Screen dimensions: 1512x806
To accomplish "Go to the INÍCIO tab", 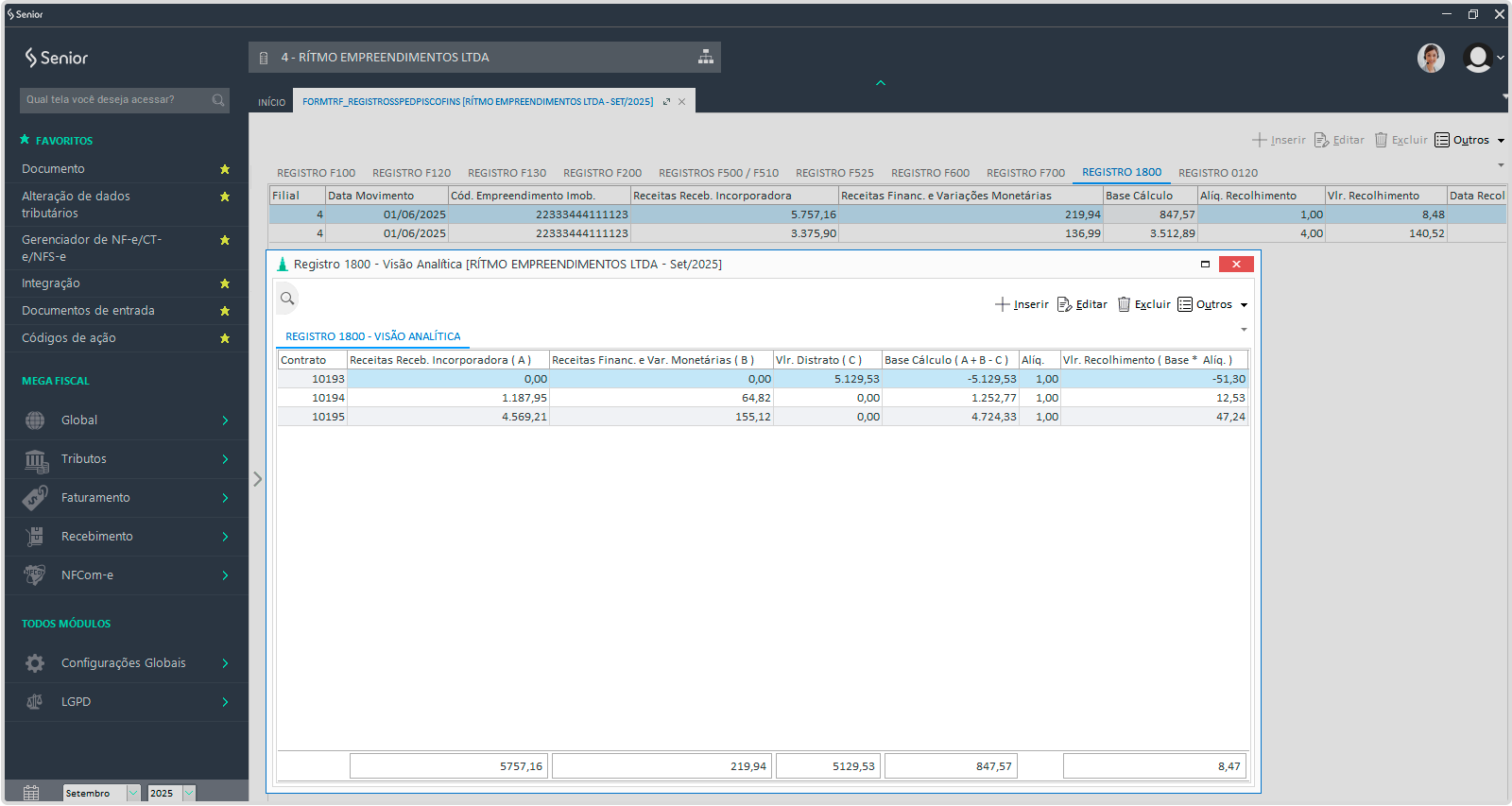I will click(271, 102).
